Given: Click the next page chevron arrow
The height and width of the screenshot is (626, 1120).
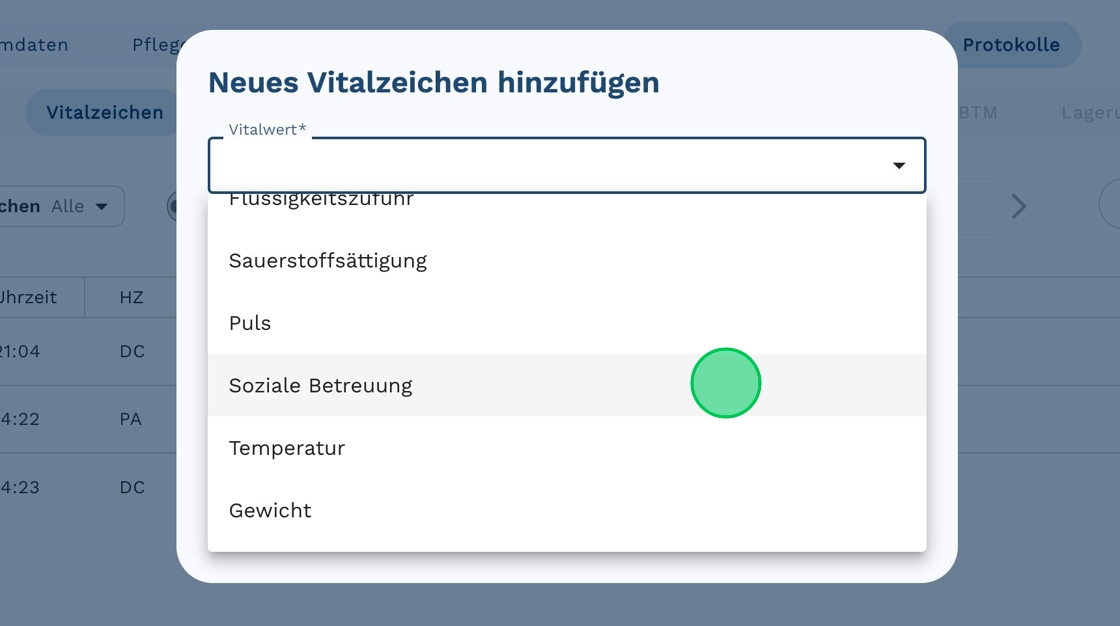Looking at the screenshot, I should tap(1018, 206).
